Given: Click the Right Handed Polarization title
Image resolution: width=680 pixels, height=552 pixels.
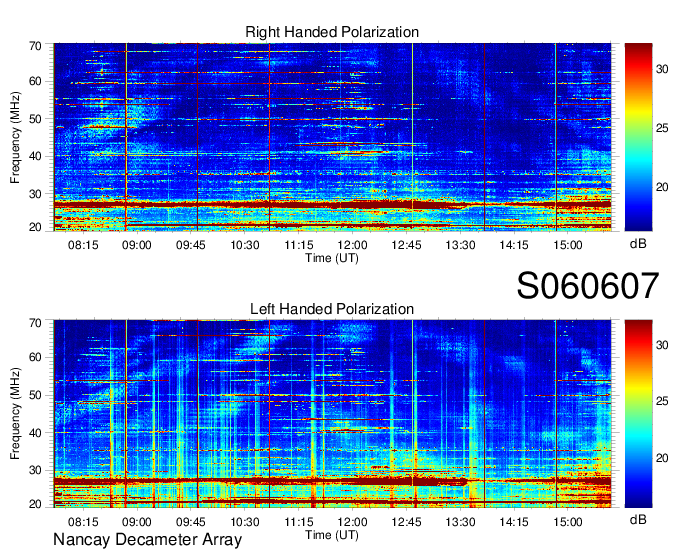Looking at the screenshot, I should [332, 32].
